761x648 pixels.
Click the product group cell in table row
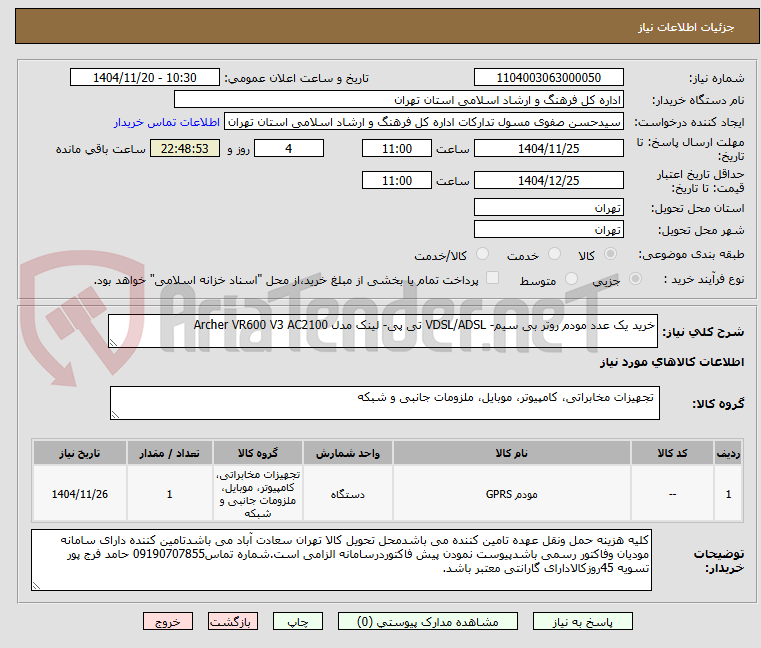click(258, 494)
